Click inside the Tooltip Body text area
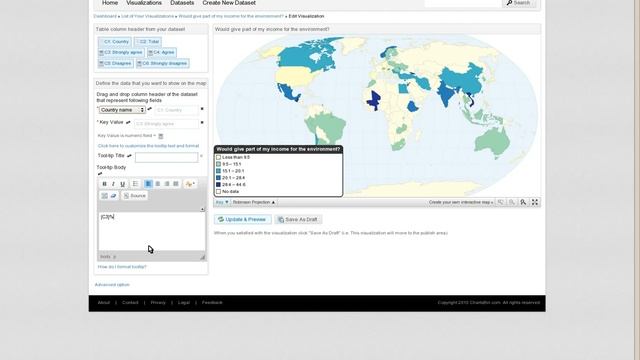This screenshot has width=640, height=360. 151,231
